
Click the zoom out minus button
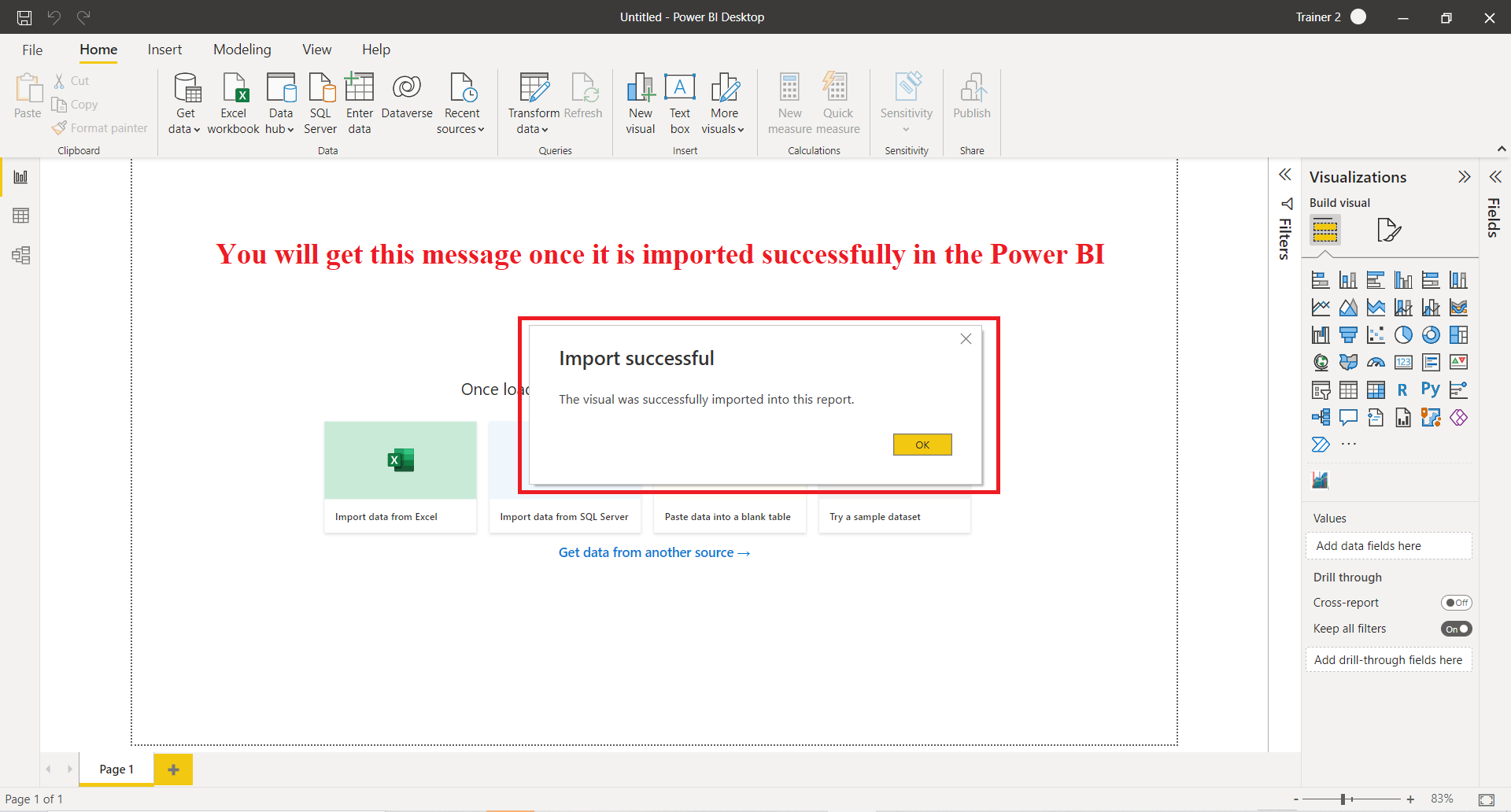click(x=1296, y=799)
